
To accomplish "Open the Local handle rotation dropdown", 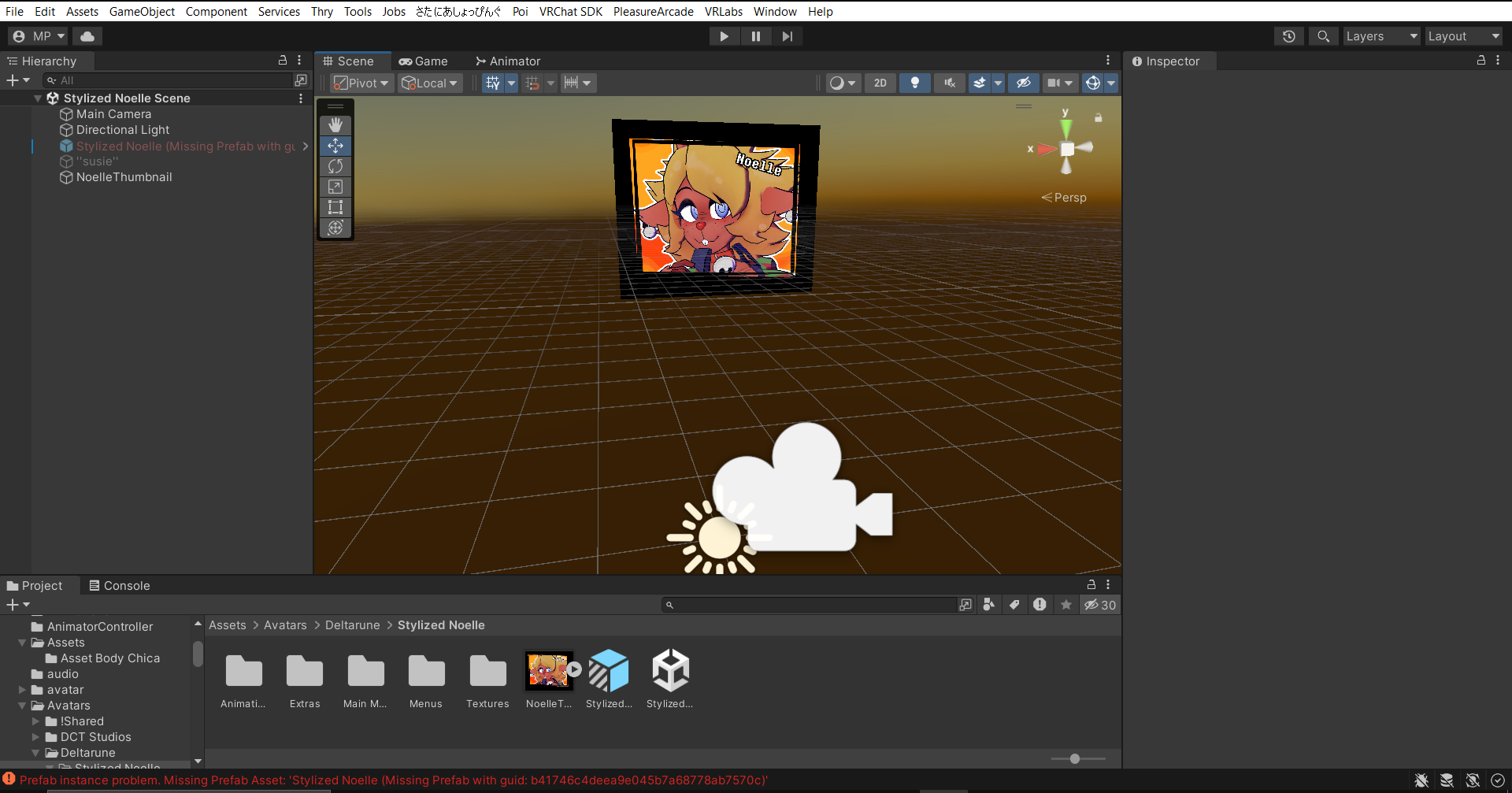I will (x=430, y=83).
